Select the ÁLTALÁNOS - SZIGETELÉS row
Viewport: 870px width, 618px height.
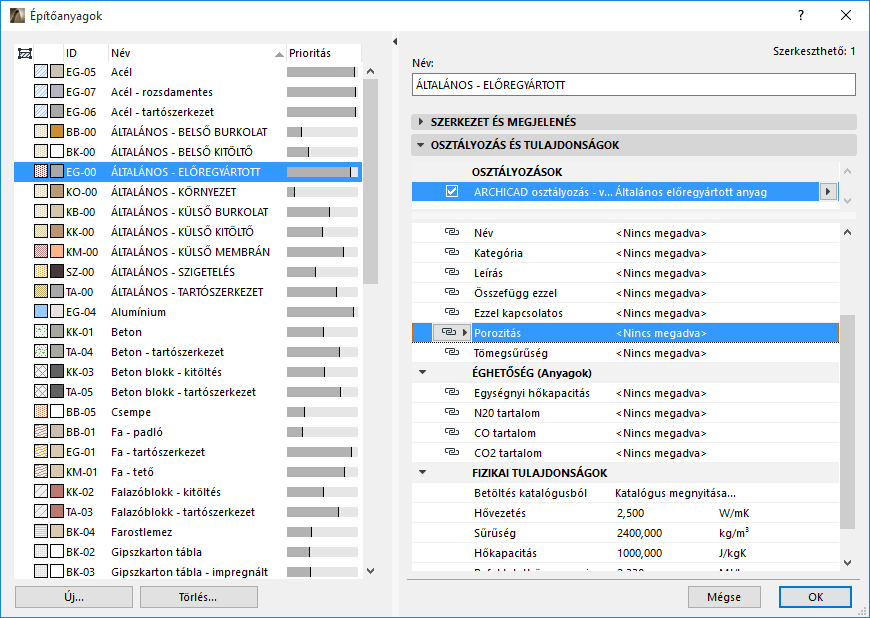pos(188,272)
